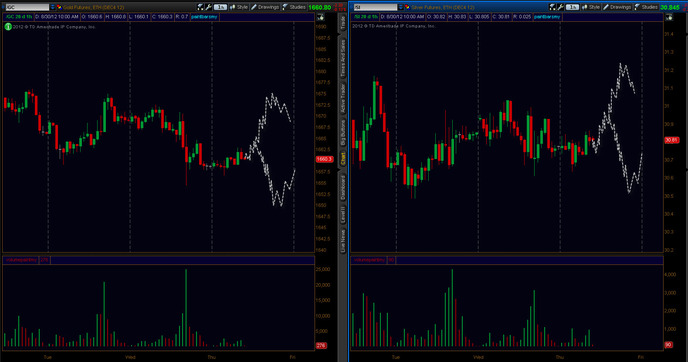Open the symbol dropdown arrow next to /GC
The image size is (688, 362).
pyautogui.click(x=53, y=7)
